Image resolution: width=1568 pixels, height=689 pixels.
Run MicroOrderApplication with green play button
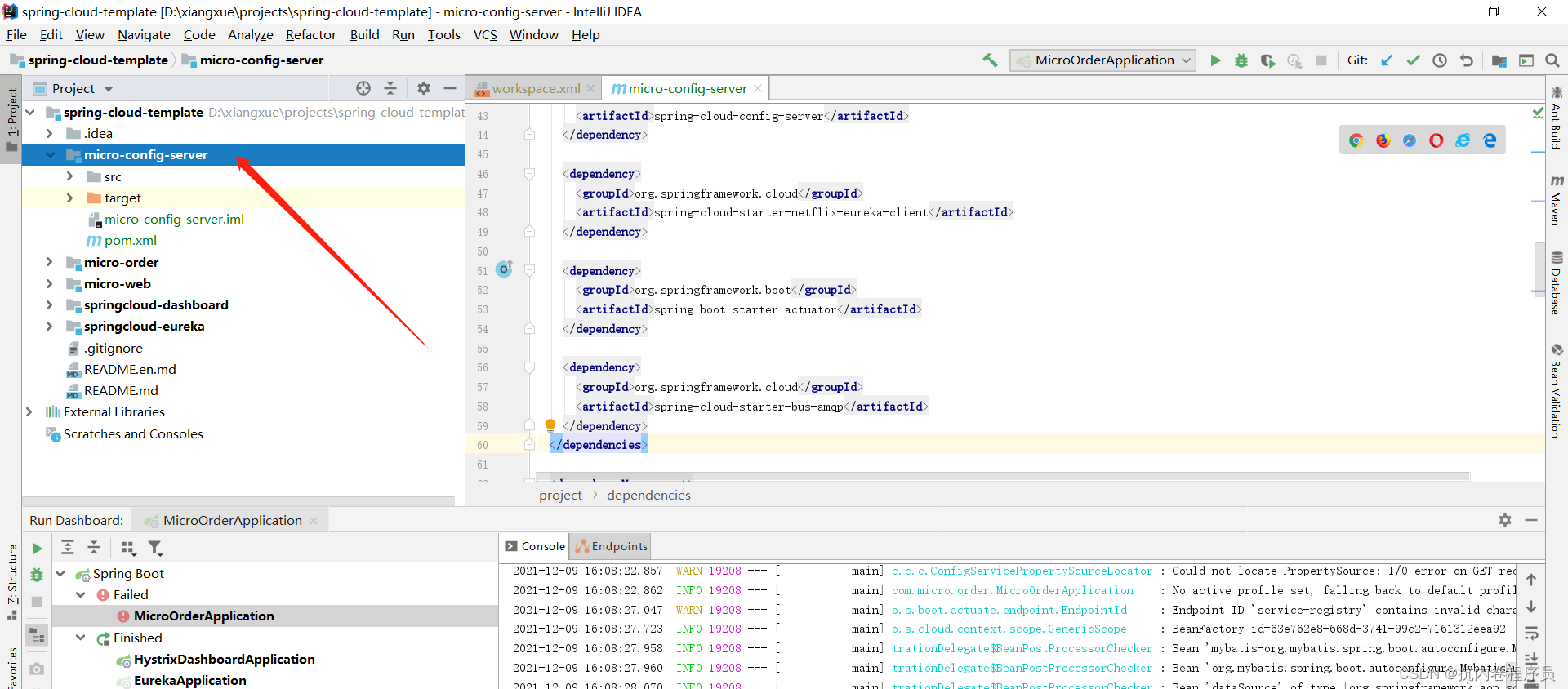[1215, 60]
